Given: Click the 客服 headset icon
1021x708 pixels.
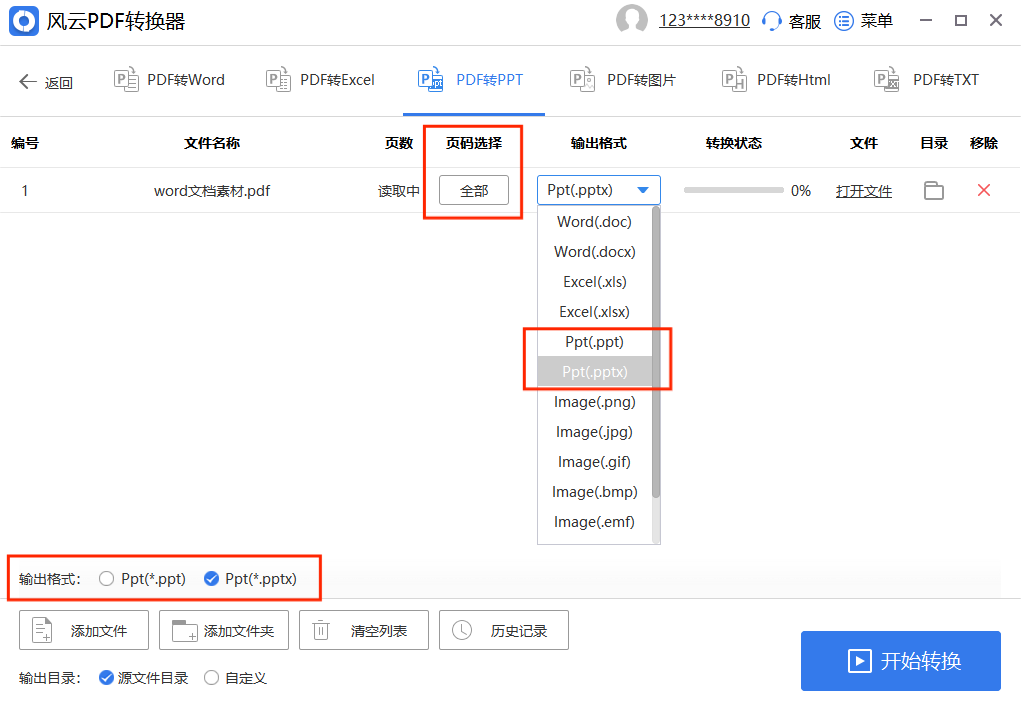Looking at the screenshot, I should click(x=772, y=21).
